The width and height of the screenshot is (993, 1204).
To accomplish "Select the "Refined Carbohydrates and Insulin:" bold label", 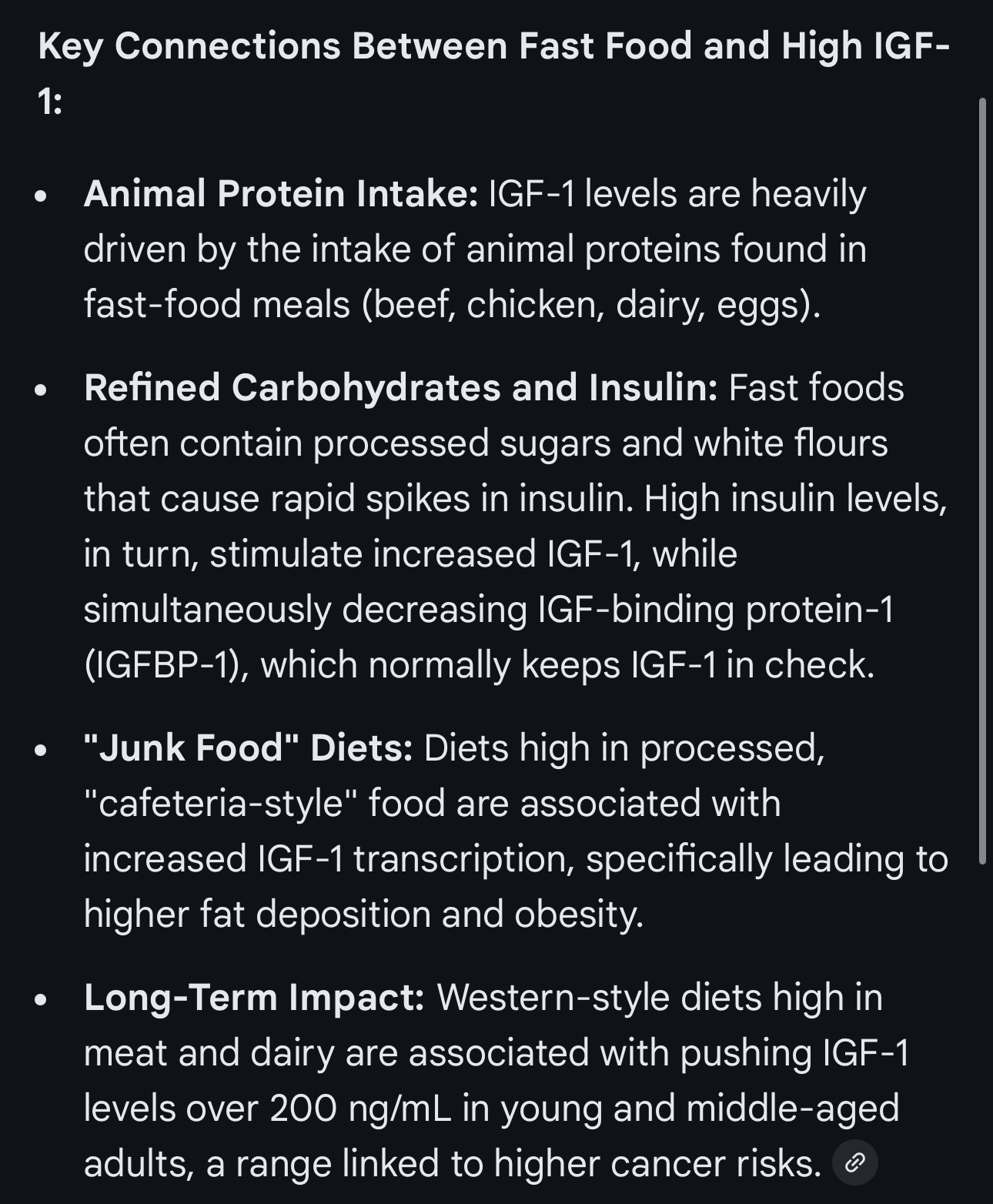I will click(x=400, y=388).
